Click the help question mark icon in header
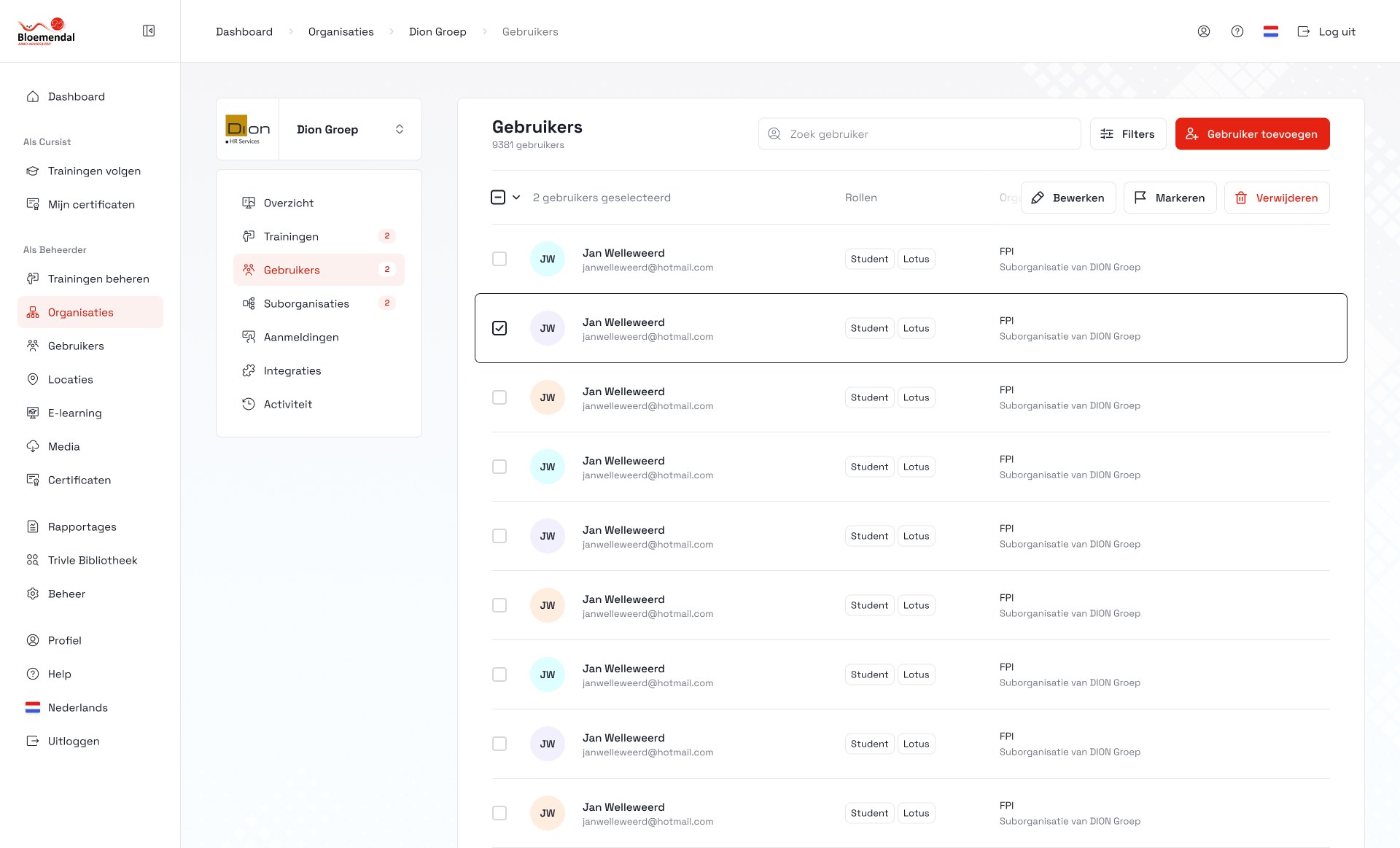1400x848 pixels. pyautogui.click(x=1237, y=31)
